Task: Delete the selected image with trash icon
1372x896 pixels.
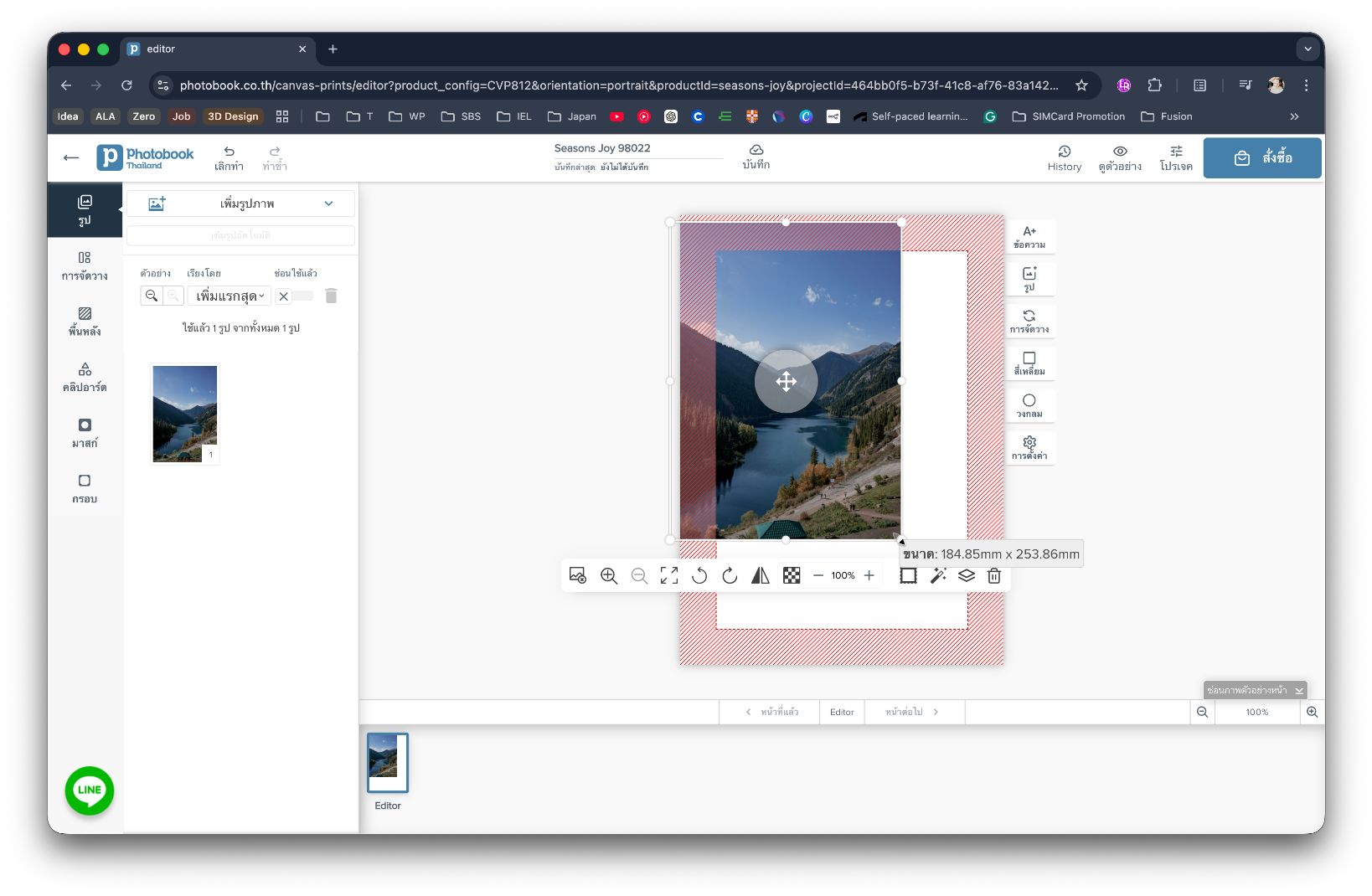Action: [994, 575]
